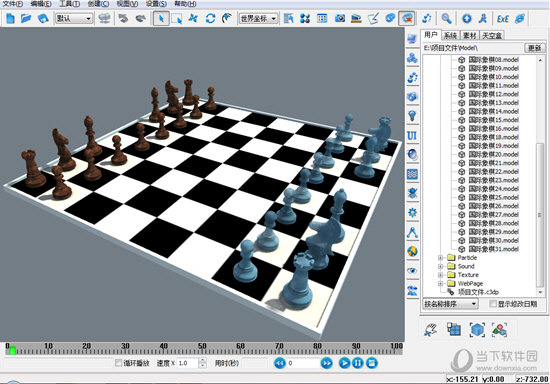Expand the WebPage folder
The image size is (550, 384).
coord(441,284)
